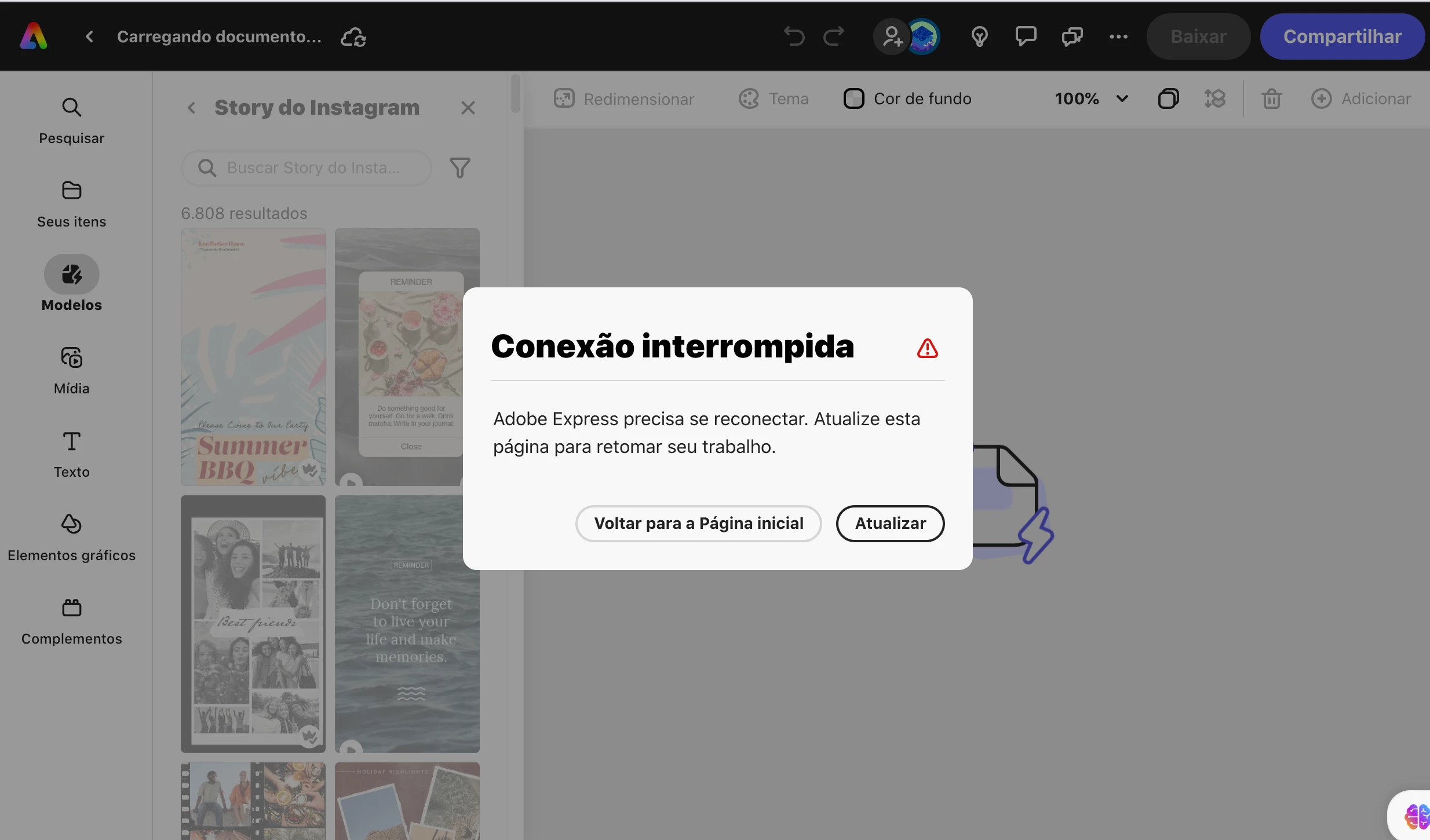This screenshot has height=840, width=1430.
Task: Click the Atualizar button
Action: tap(890, 523)
